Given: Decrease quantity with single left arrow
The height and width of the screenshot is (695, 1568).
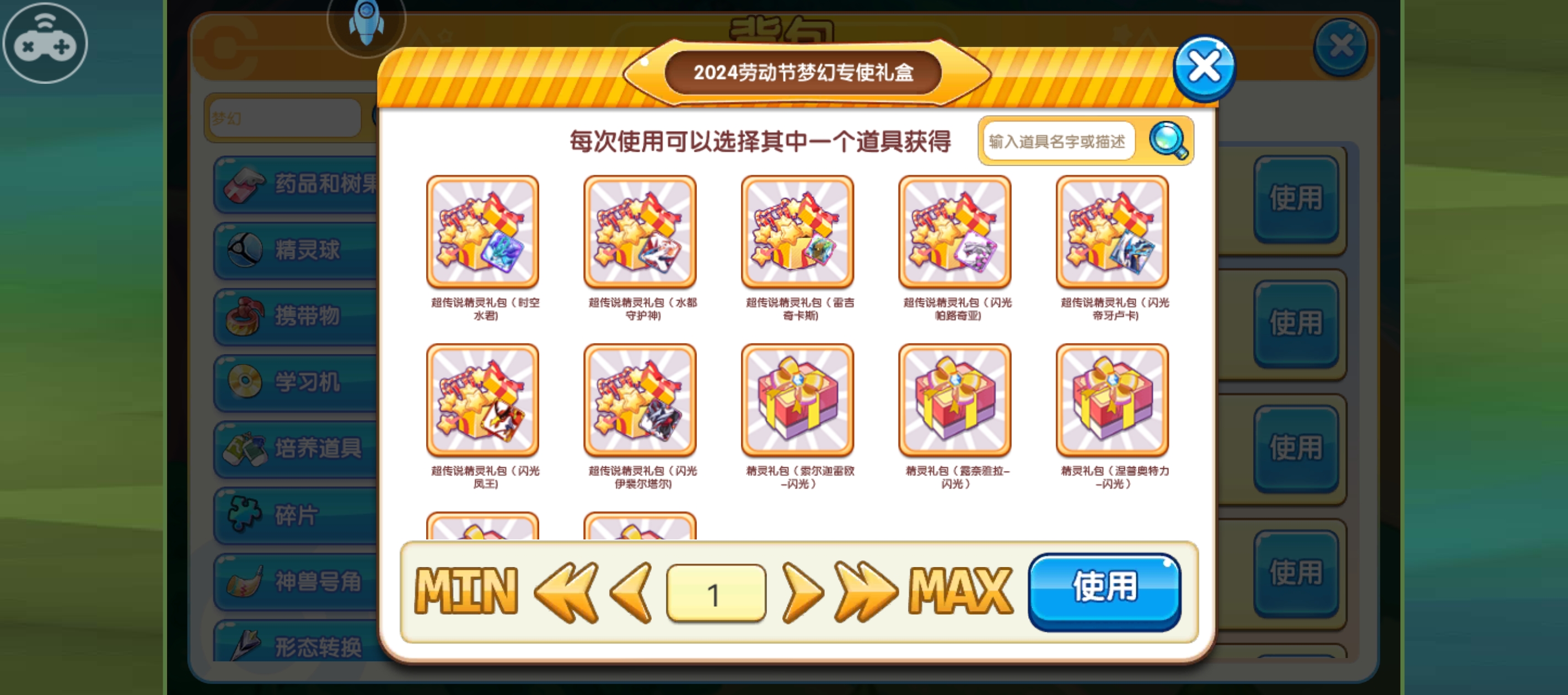Looking at the screenshot, I should [x=631, y=592].
